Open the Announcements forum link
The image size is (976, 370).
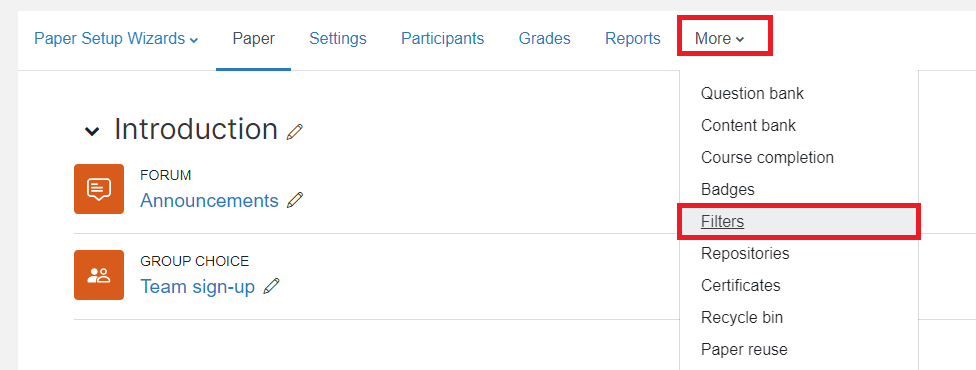209,201
